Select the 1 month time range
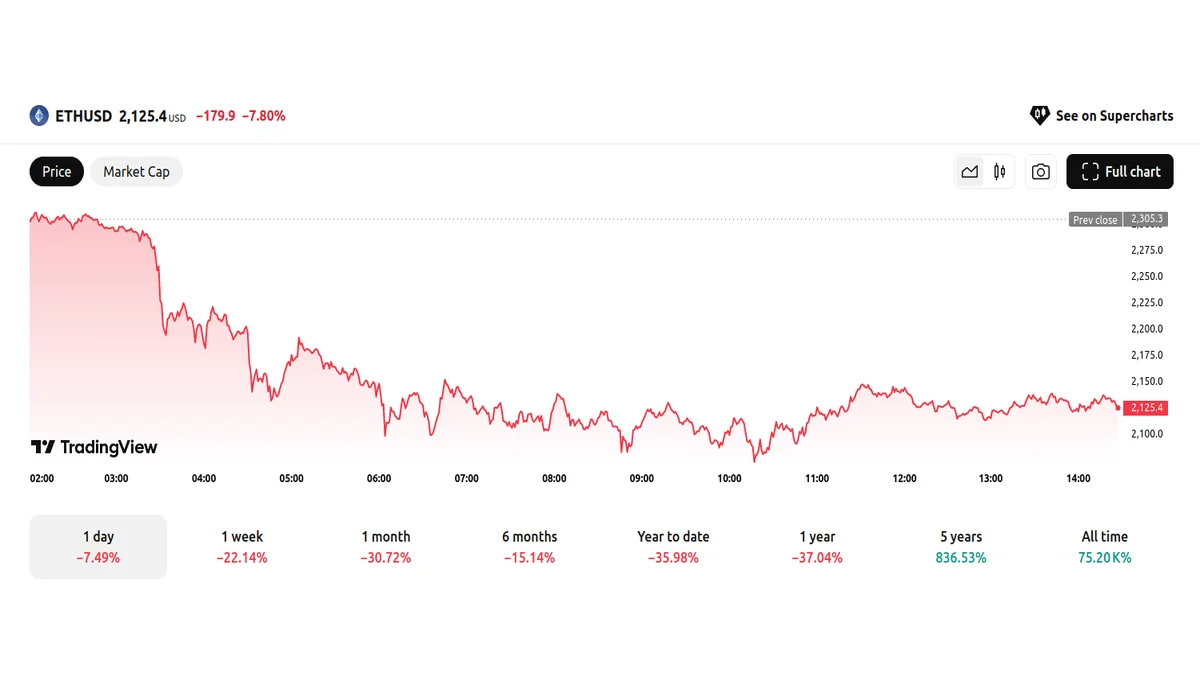The width and height of the screenshot is (1200, 700). click(386, 547)
